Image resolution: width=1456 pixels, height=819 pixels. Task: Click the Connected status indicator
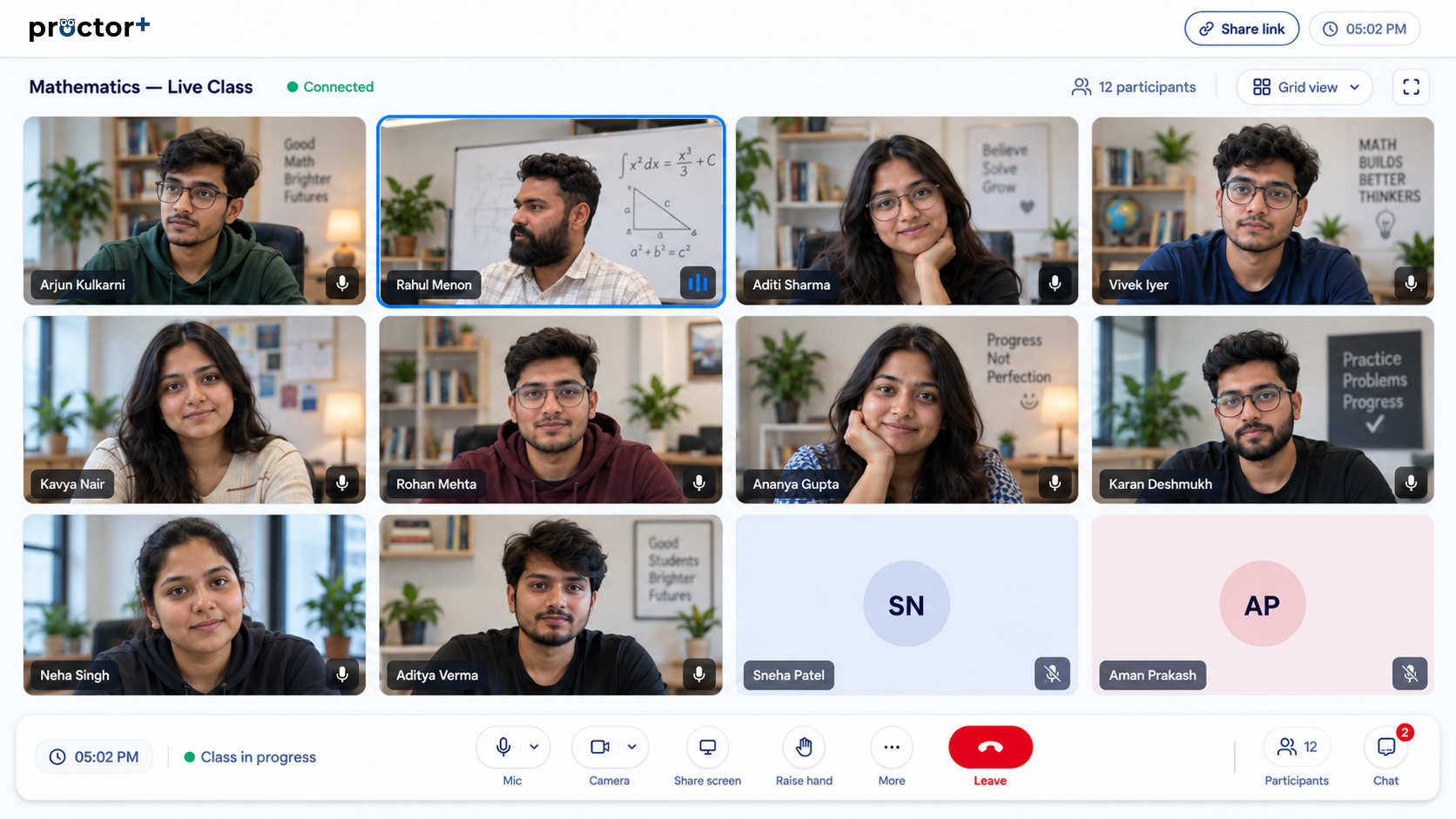(330, 87)
